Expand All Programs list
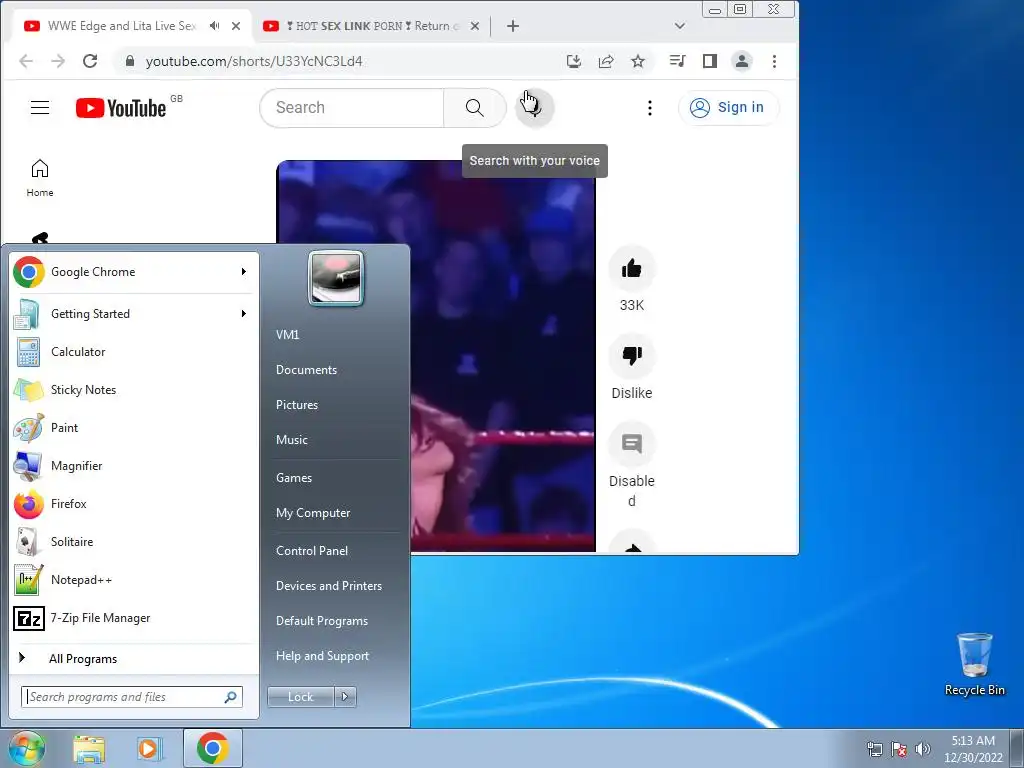Image resolution: width=1024 pixels, height=768 pixels. point(135,658)
